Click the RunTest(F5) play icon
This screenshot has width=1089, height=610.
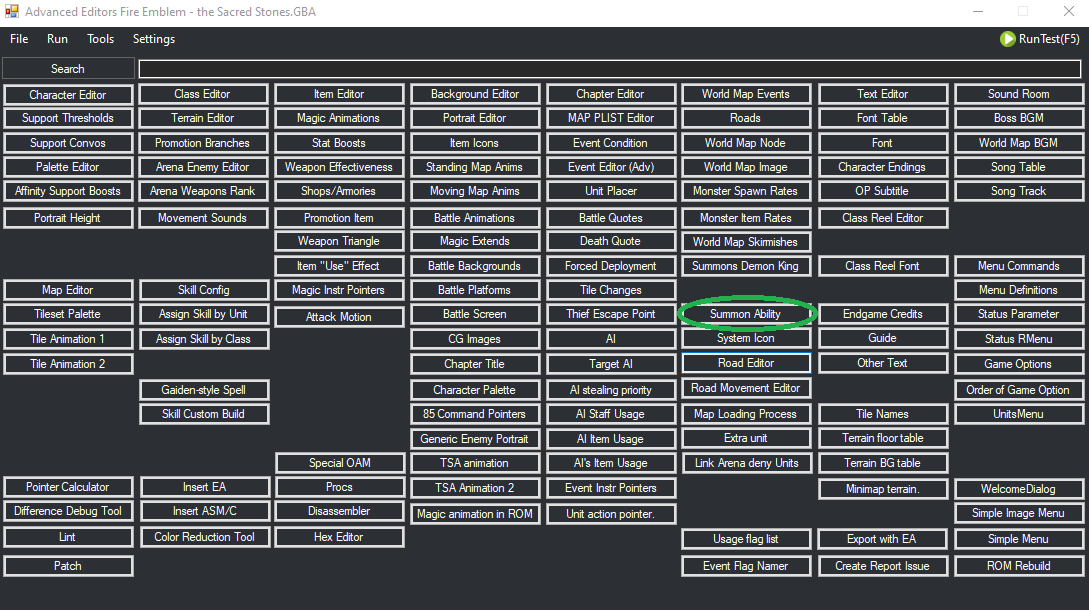click(1007, 39)
